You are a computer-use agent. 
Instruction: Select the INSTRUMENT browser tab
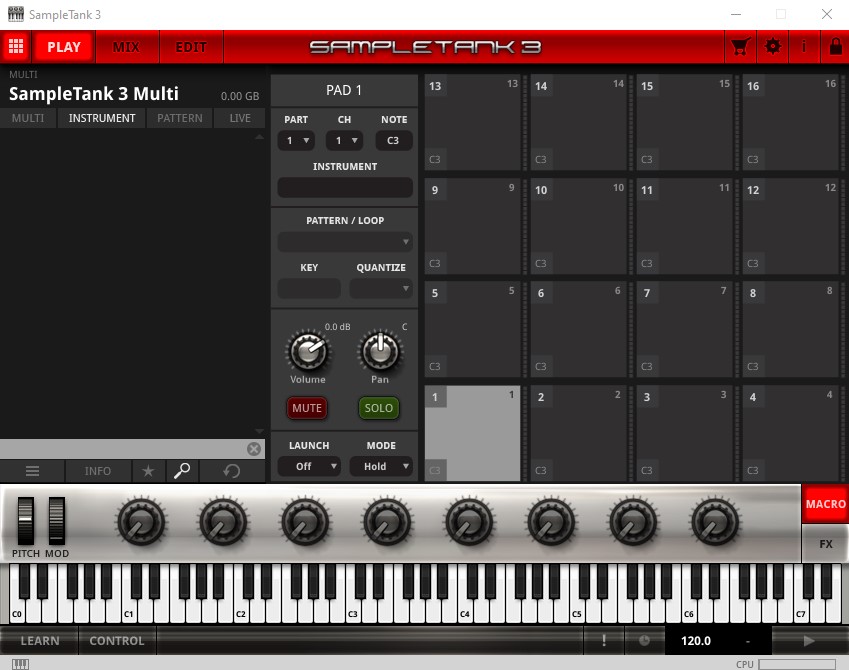102,118
